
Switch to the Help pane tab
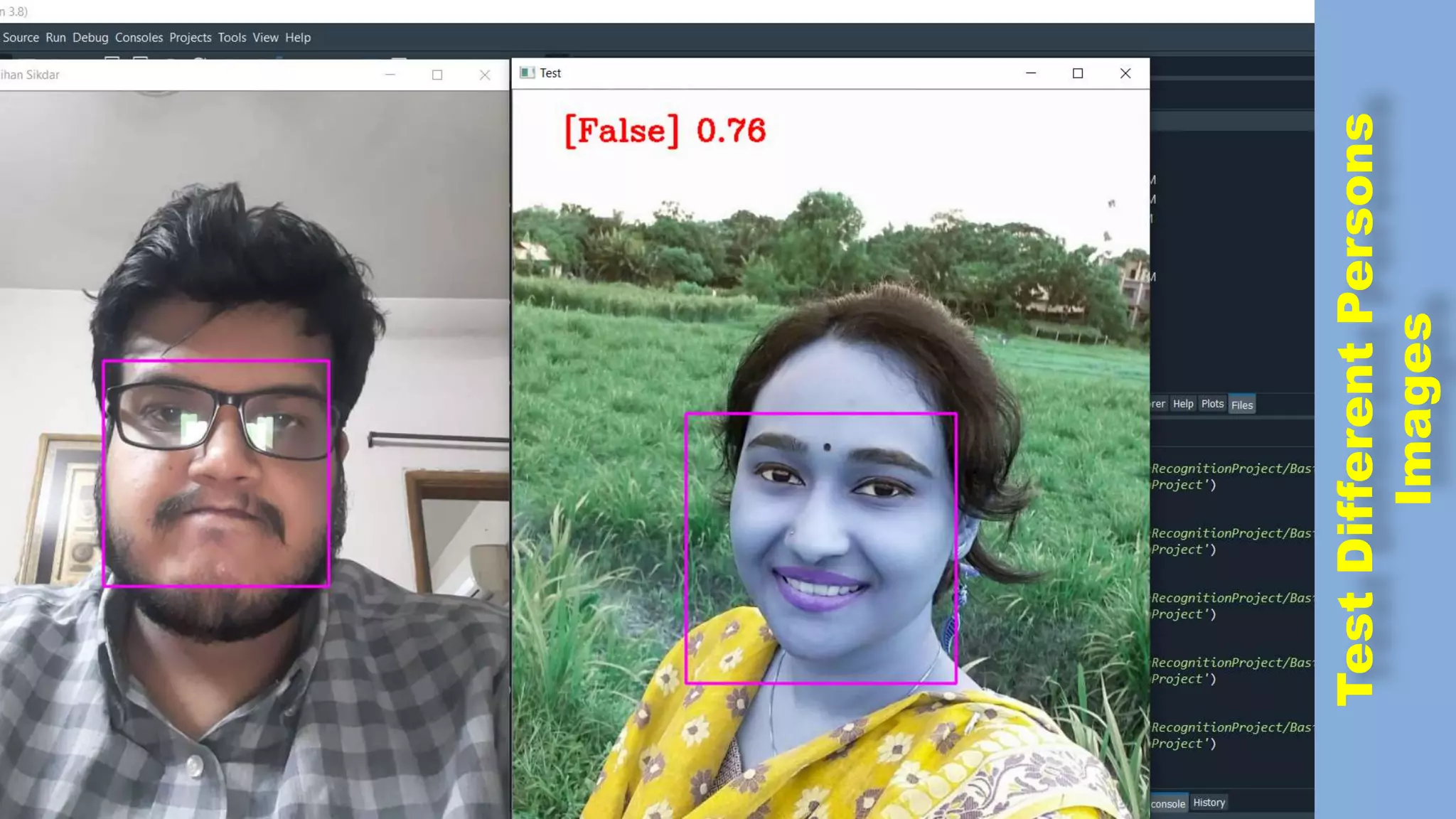(x=1183, y=404)
